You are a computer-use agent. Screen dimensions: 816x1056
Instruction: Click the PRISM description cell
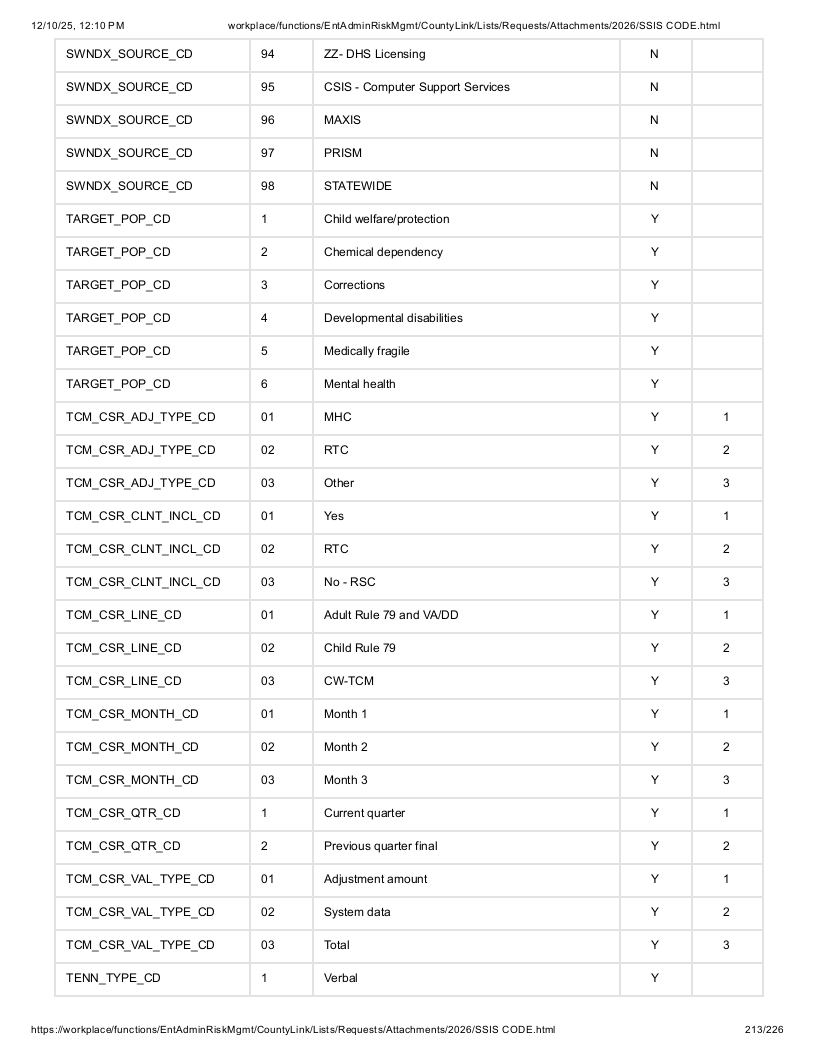coord(466,153)
